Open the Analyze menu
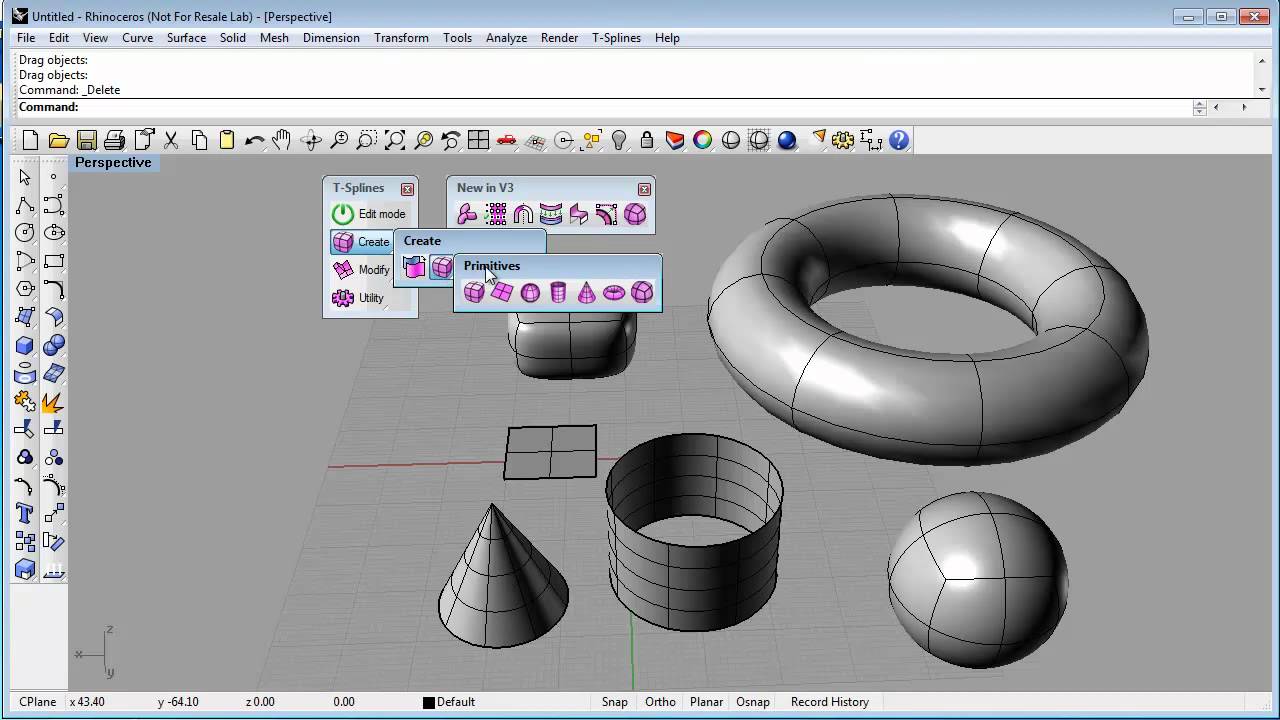Screen dimensions: 1280x720 tap(506, 38)
